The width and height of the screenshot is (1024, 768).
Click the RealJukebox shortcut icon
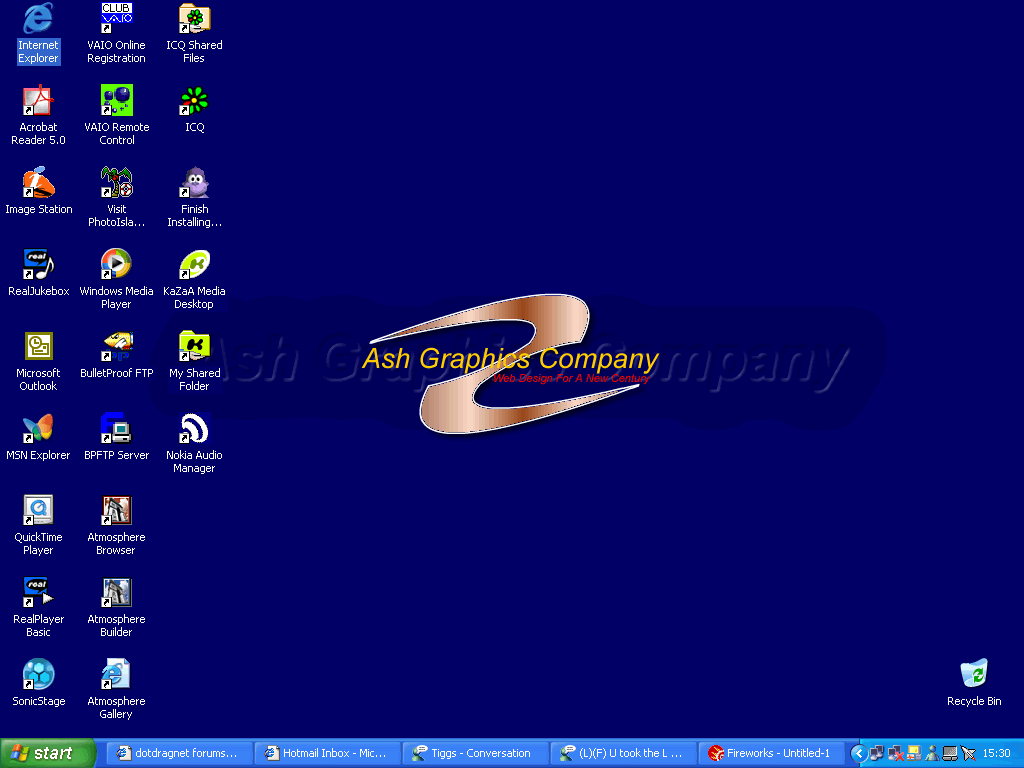38,265
